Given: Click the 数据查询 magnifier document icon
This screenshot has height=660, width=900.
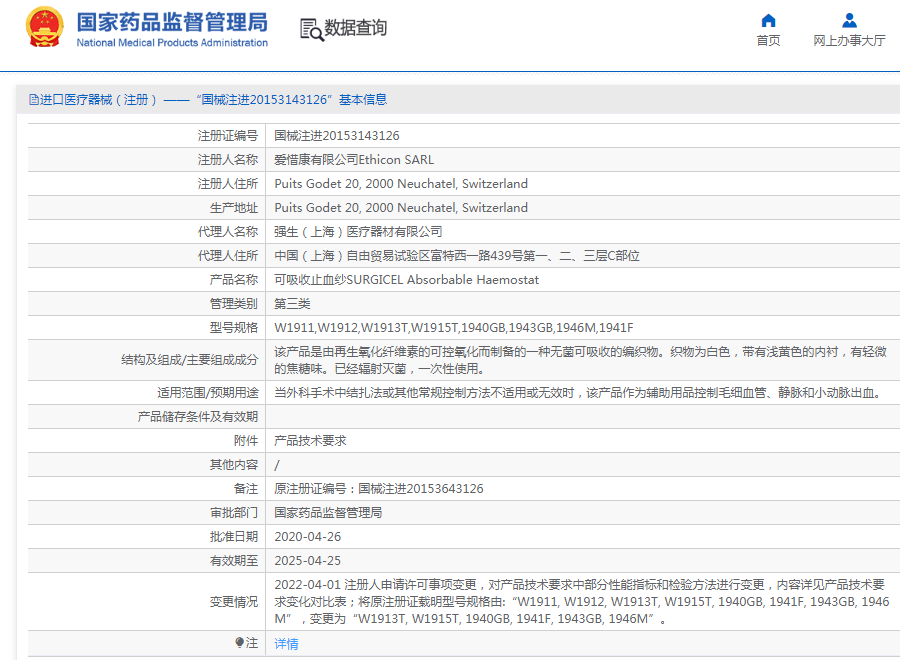Looking at the screenshot, I should (312, 29).
